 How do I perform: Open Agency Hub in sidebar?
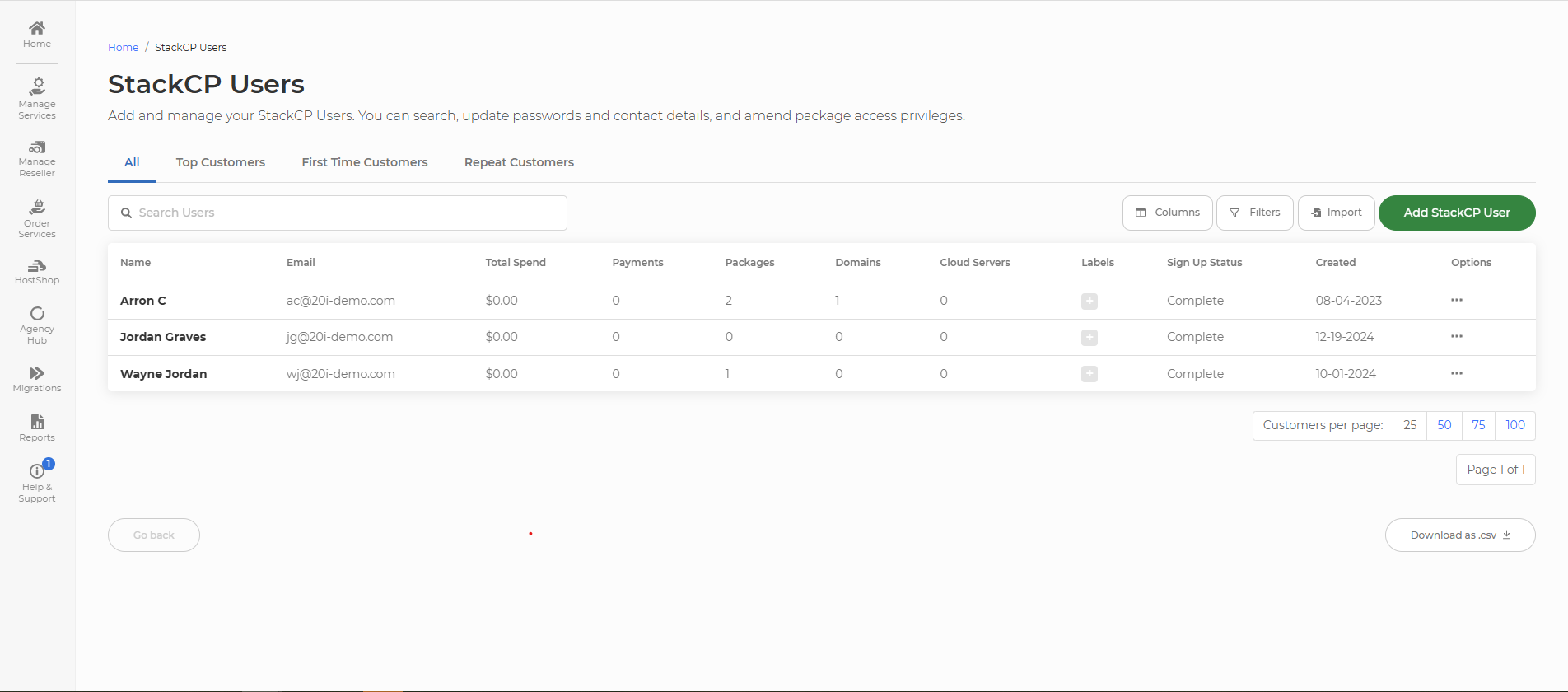[37, 325]
